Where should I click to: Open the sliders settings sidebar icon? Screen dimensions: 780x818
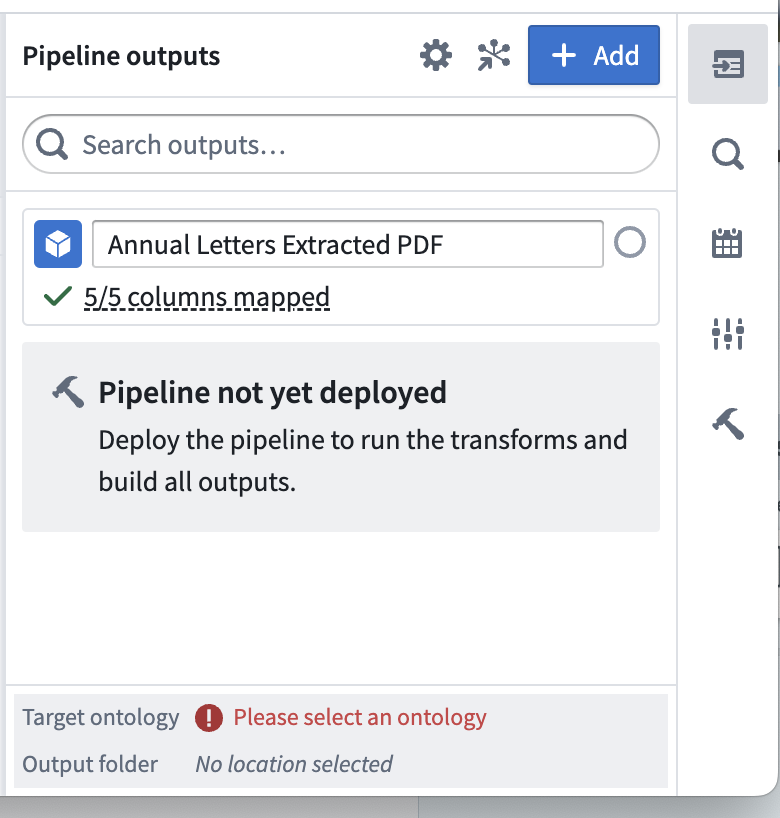728,334
